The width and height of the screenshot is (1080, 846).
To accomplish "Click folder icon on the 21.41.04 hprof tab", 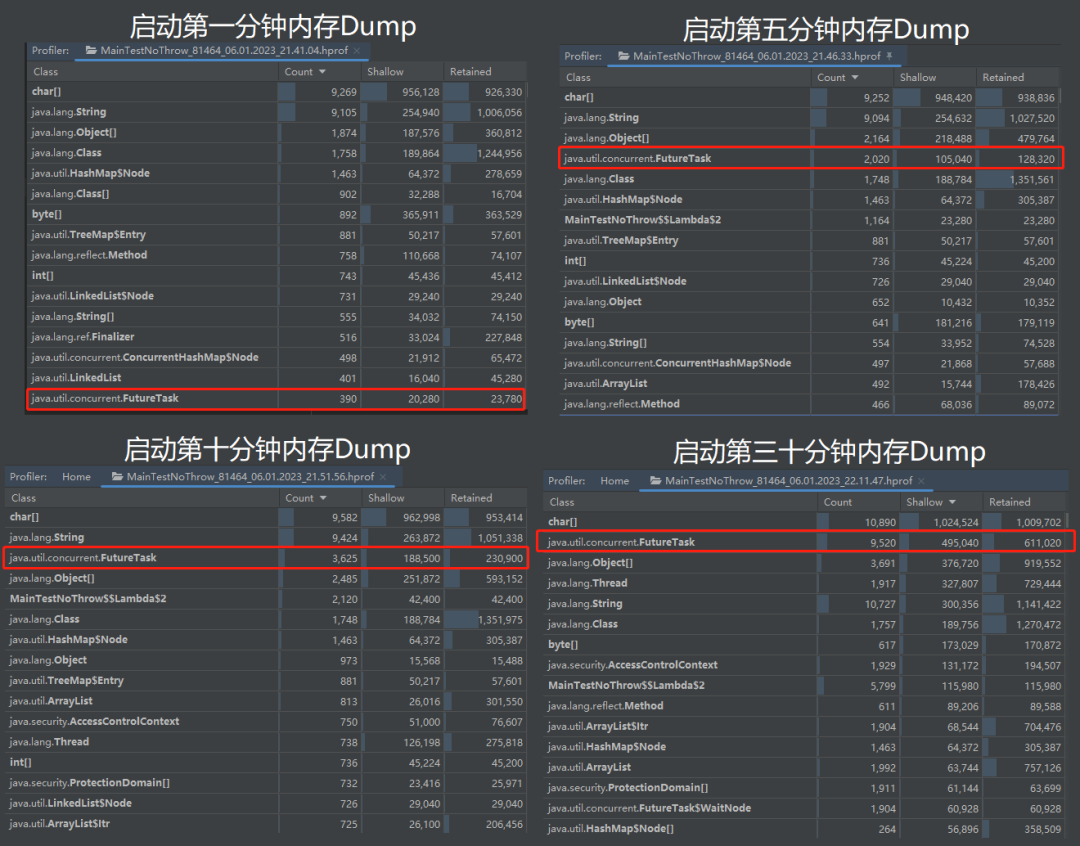I will tap(91, 50).
